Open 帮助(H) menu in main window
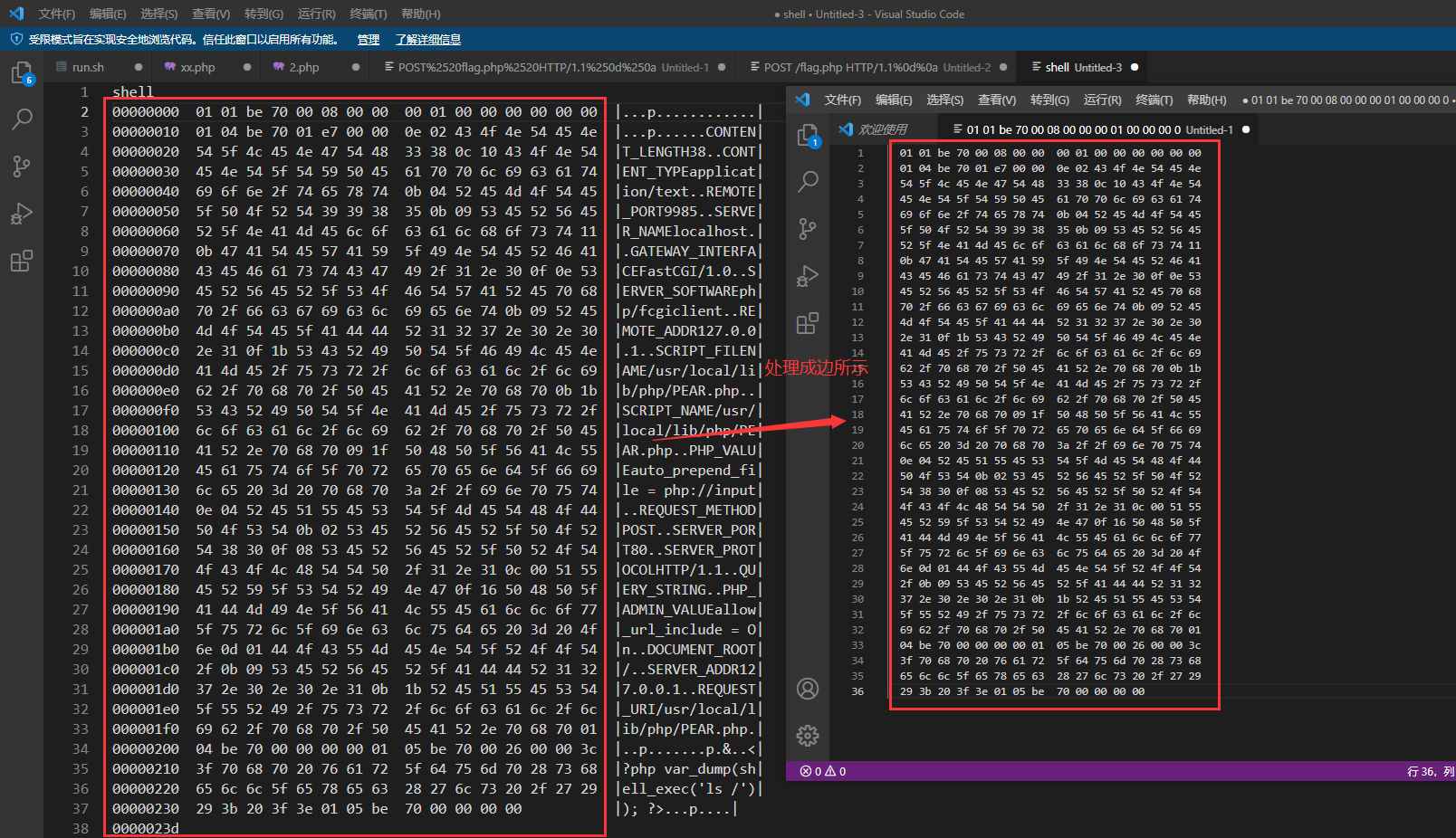This screenshot has width=1456, height=838. click(421, 14)
